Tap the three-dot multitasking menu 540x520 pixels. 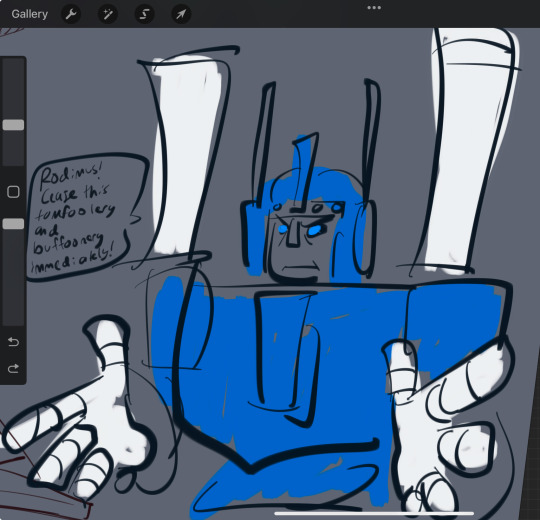pyautogui.click(x=374, y=8)
